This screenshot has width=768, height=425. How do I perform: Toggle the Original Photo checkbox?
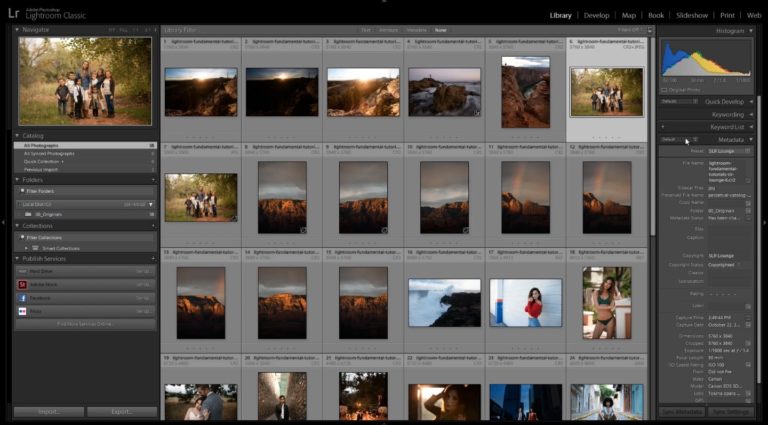point(664,90)
